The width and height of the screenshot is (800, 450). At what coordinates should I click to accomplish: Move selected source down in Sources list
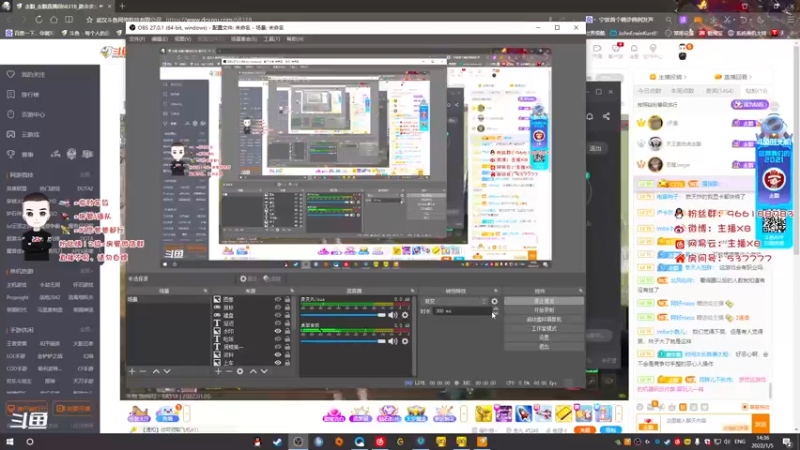[x=264, y=371]
